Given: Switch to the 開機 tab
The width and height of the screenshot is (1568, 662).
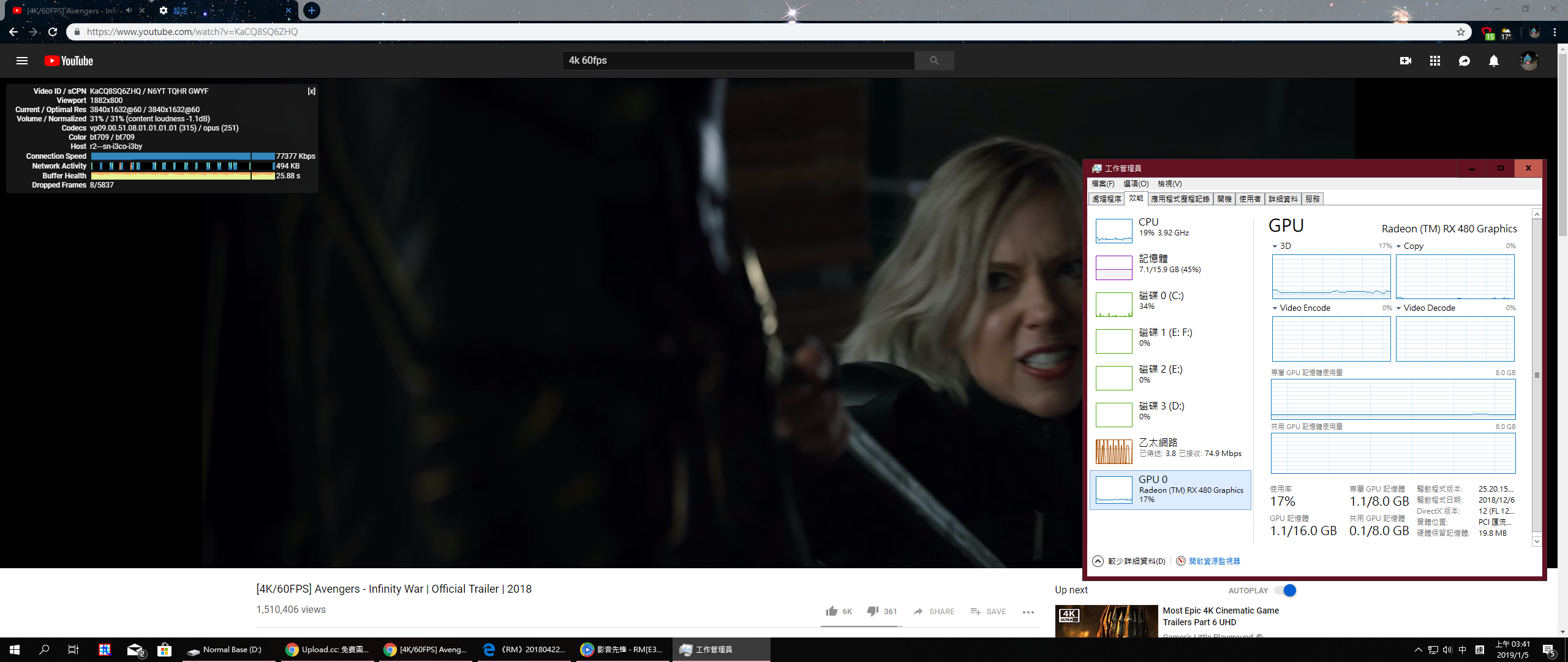Looking at the screenshot, I should coord(1224,199).
